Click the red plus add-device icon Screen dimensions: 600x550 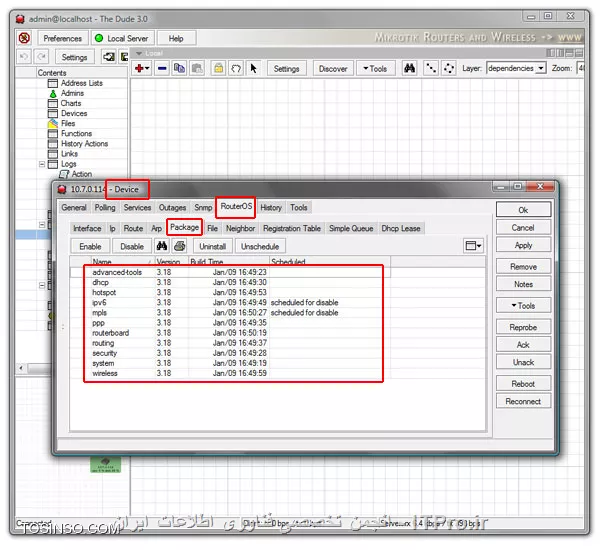click(142, 69)
